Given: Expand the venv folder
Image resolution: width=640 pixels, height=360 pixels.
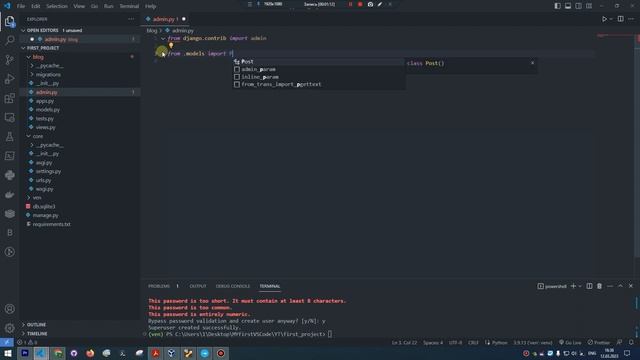Looking at the screenshot, I should (29, 198).
